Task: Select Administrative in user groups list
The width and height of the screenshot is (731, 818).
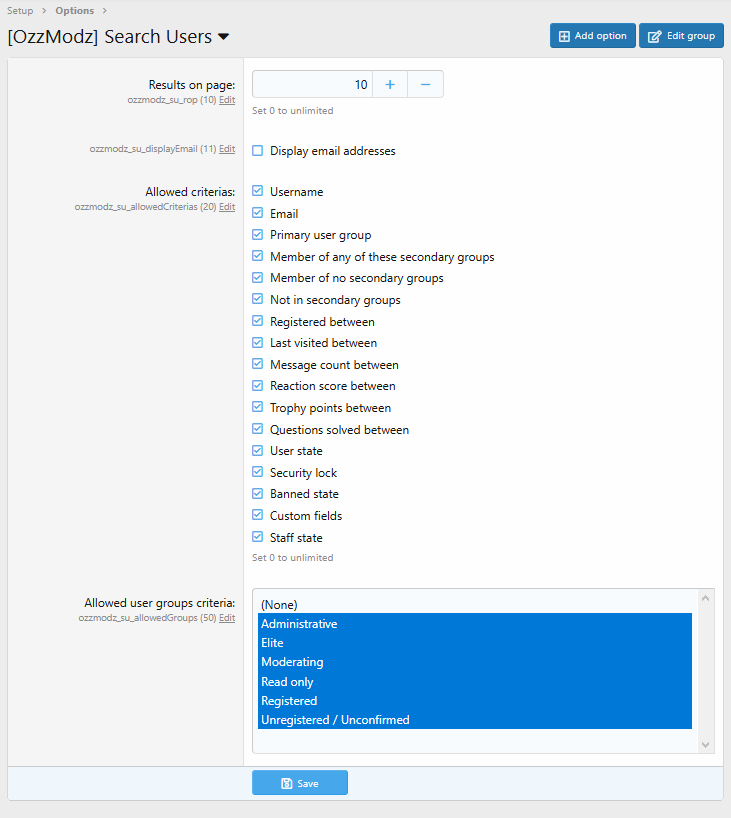Action: 475,623
